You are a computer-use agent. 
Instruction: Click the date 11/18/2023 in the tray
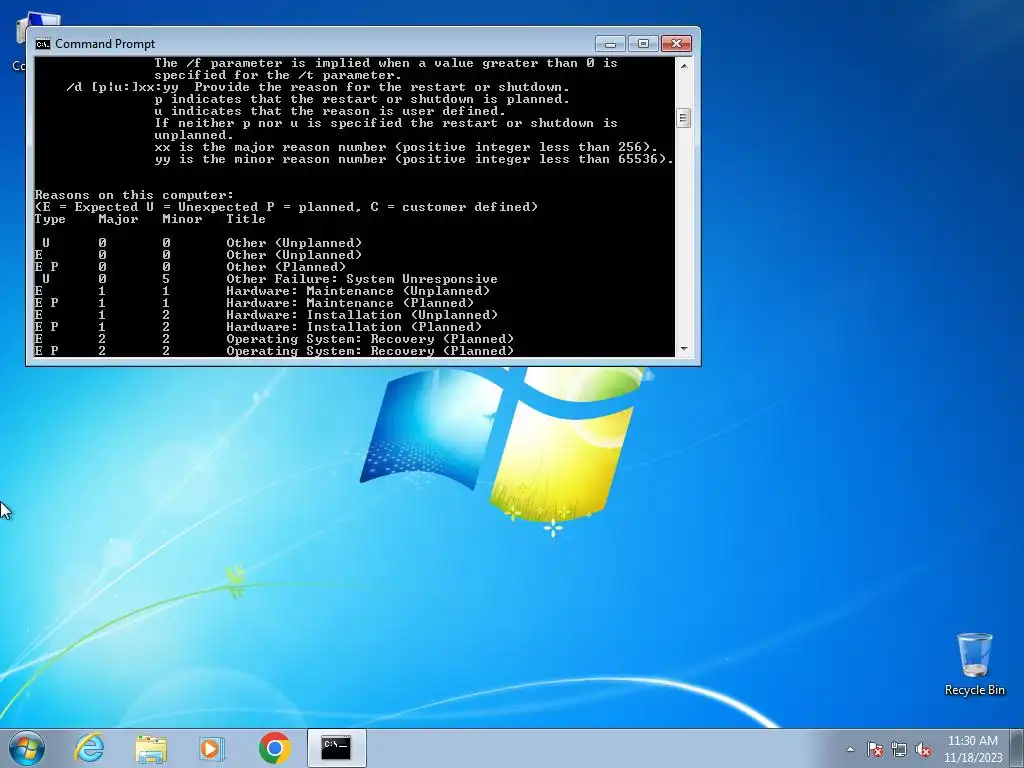click(x=972, y=758)
